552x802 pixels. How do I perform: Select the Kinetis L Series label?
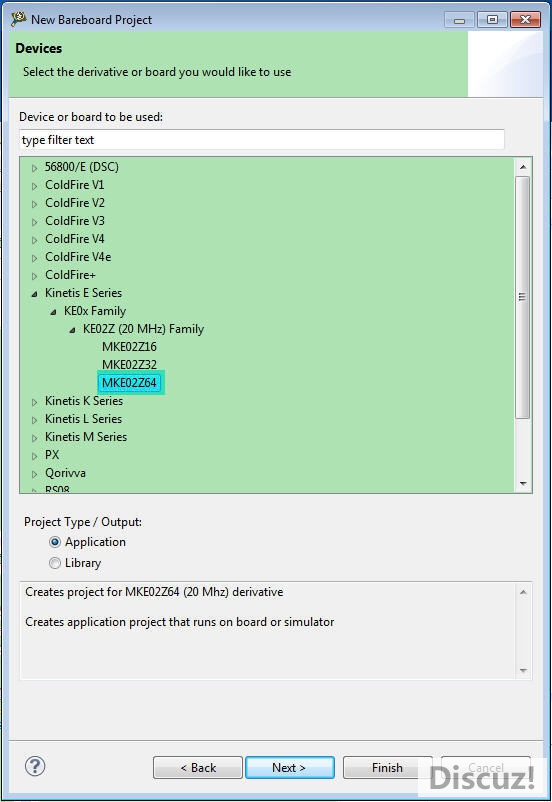click(x=83, y=419)
